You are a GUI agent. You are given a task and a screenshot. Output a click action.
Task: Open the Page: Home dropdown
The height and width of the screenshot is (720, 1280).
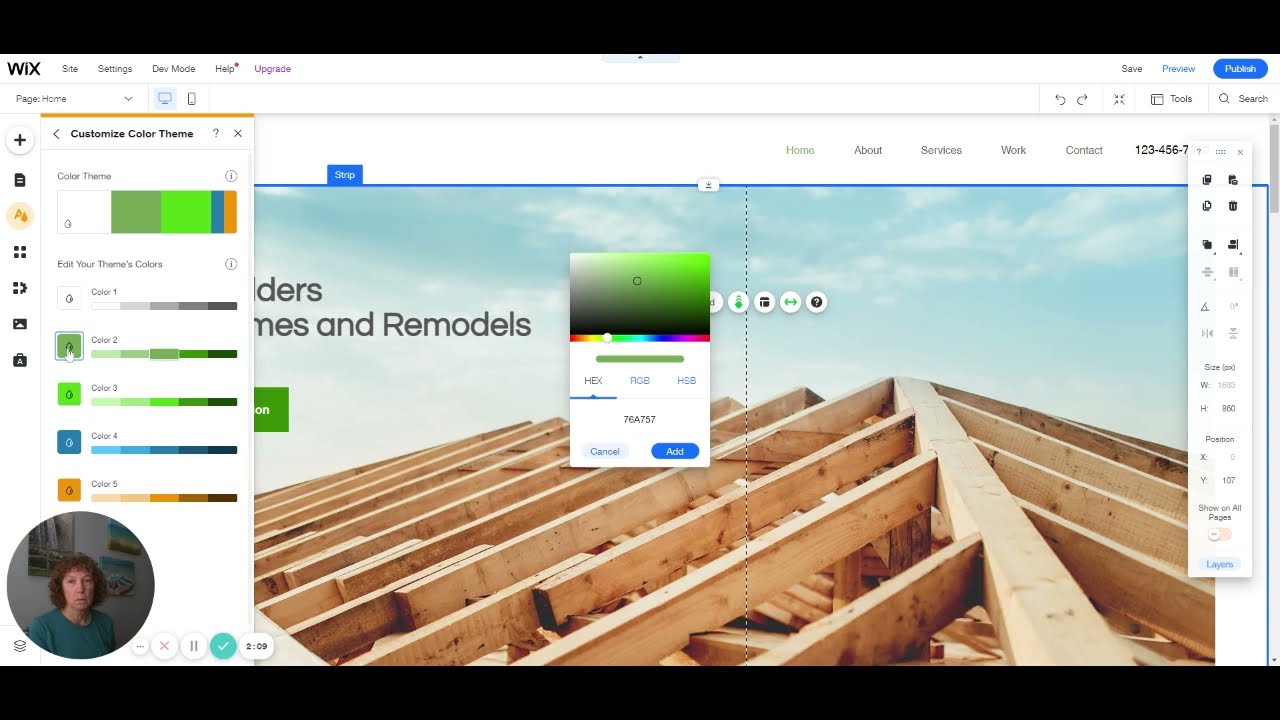pyautogui.click(x=74, y=99)
